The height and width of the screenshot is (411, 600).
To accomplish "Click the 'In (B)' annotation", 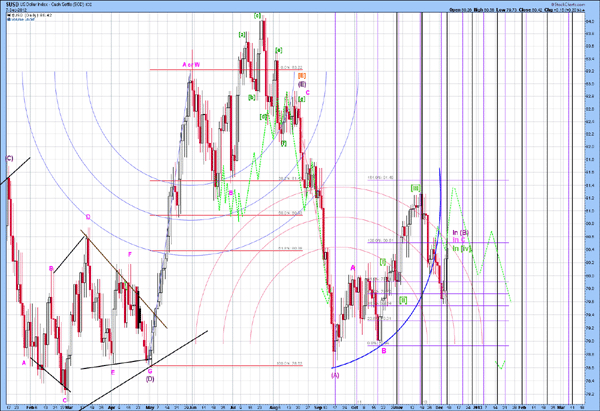I will tap(460, 233).
